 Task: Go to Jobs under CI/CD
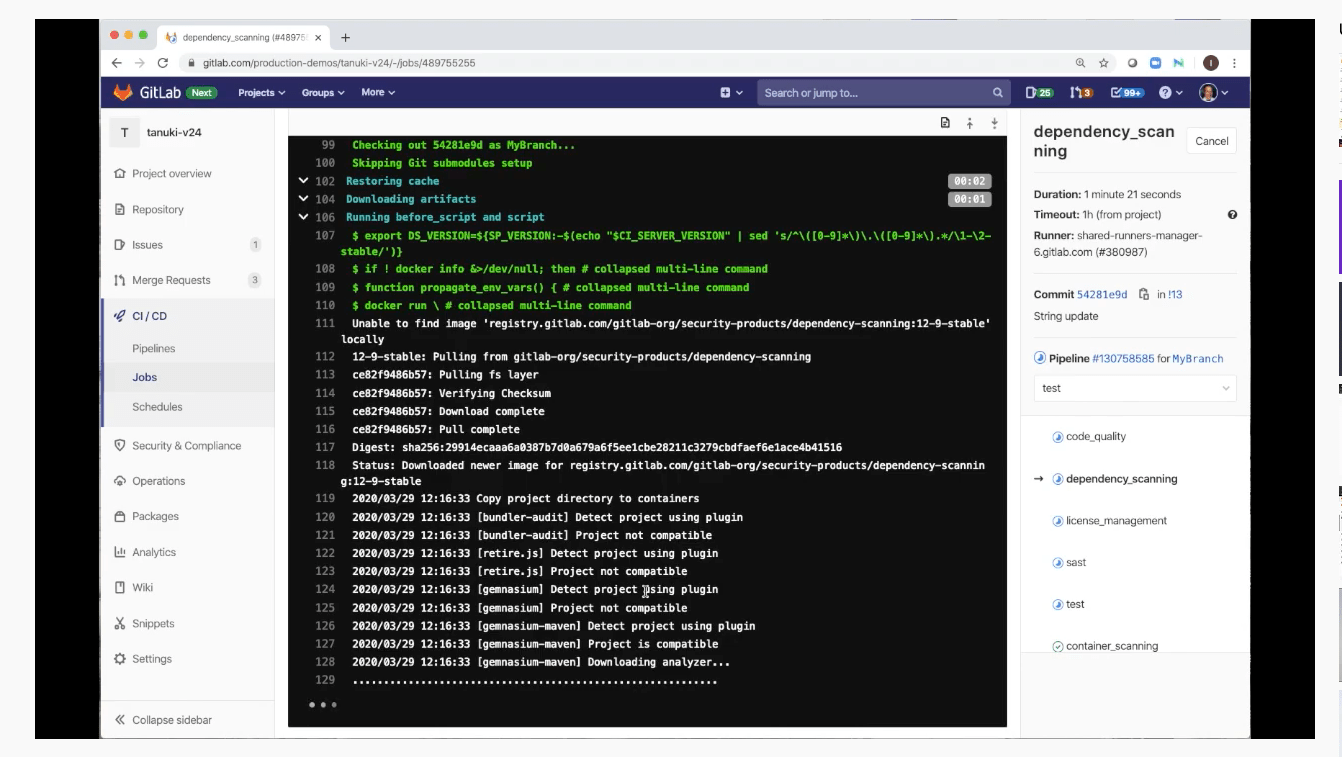point(145,377)
